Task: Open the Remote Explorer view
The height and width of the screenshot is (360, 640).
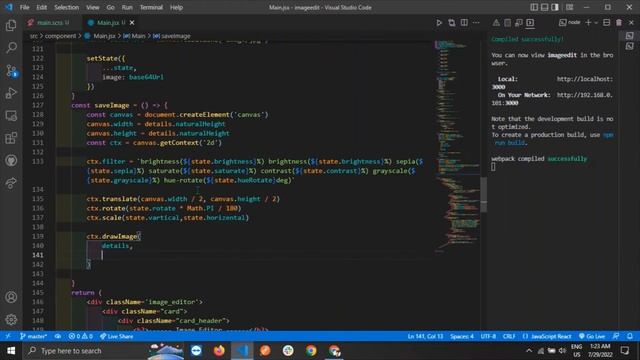Action: coord(11,116)
